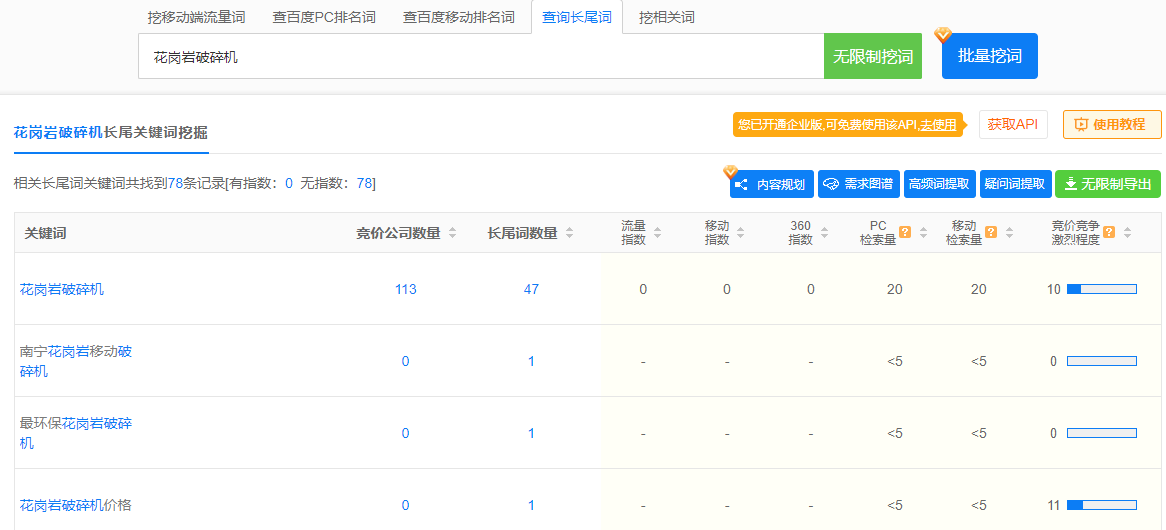Click help icon next to 竞价竞争激烈程度
1166x530 pixels.
(x=1109, y=232)
